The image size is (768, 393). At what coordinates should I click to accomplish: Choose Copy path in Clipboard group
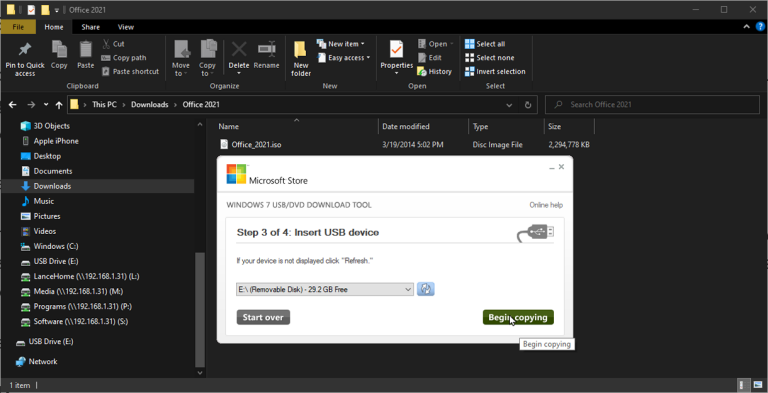124,58
